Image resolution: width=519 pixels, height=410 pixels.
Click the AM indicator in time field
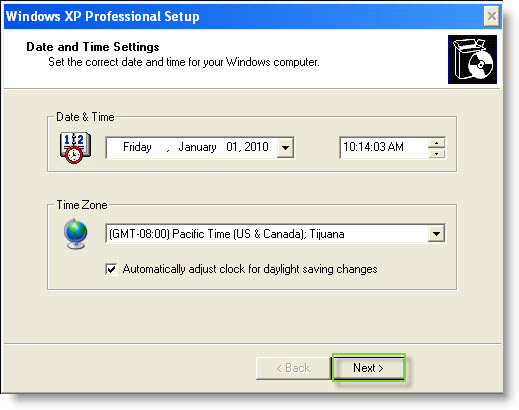(396, 147)
